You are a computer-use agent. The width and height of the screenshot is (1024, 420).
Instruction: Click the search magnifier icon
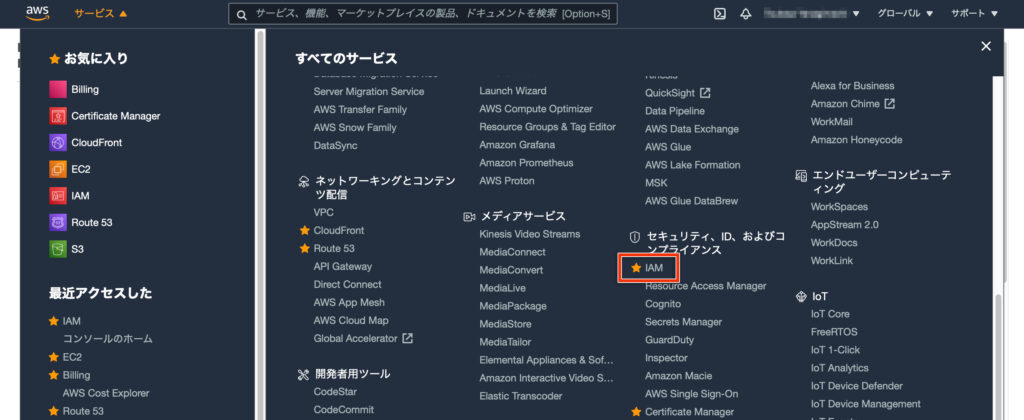(242, 14)
